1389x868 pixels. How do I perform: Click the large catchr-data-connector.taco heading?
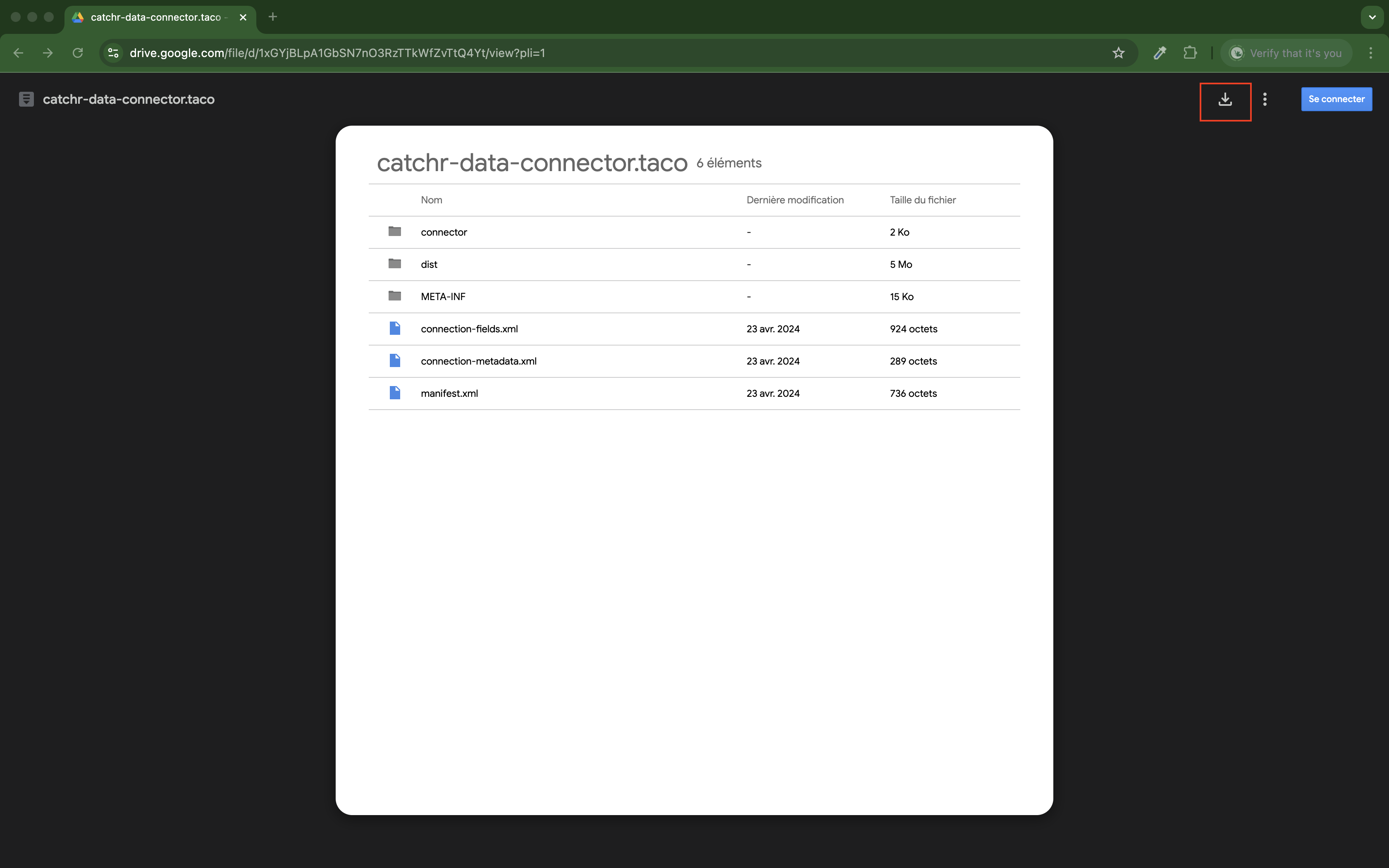tap(532, 163)
